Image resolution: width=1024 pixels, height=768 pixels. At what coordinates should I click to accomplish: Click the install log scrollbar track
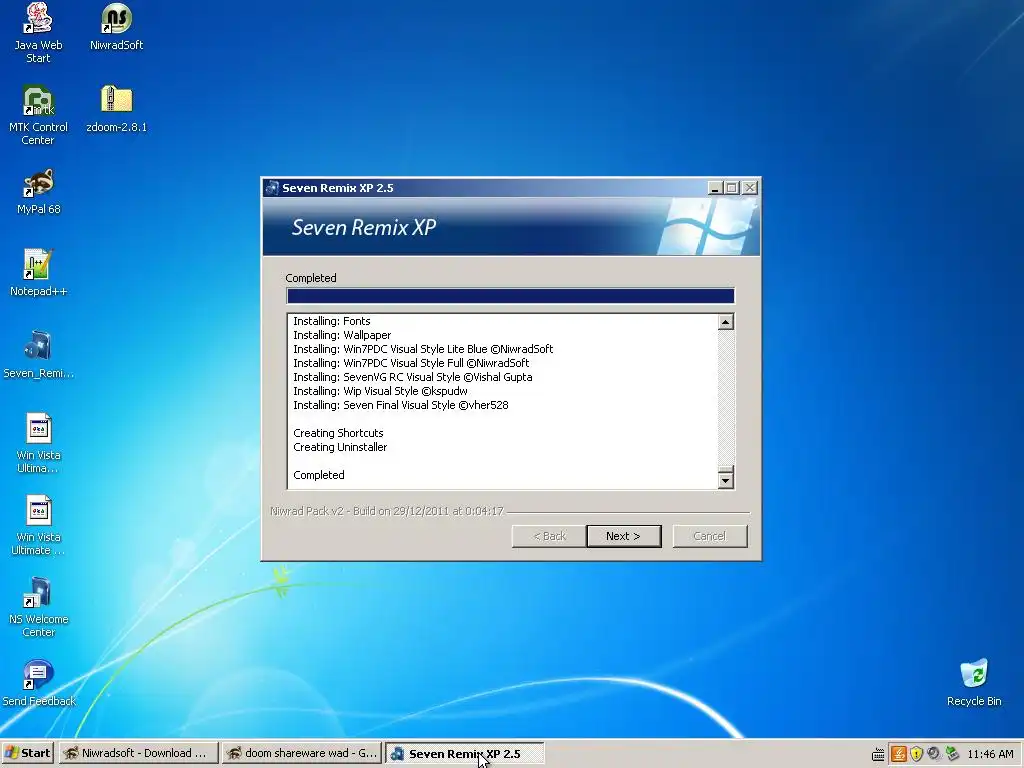pos(726,397)
